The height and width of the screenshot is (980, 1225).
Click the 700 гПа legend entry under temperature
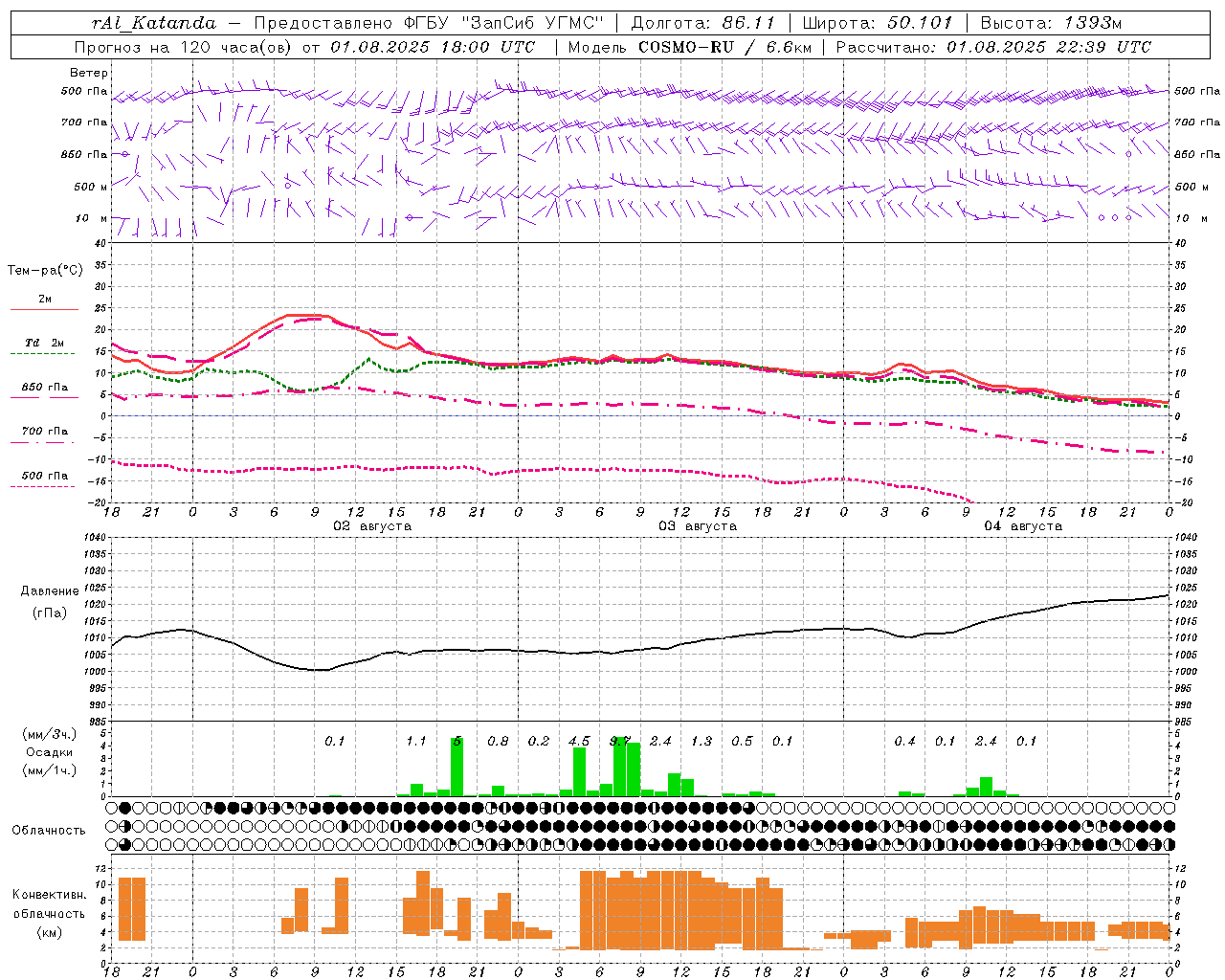point(45,432)
